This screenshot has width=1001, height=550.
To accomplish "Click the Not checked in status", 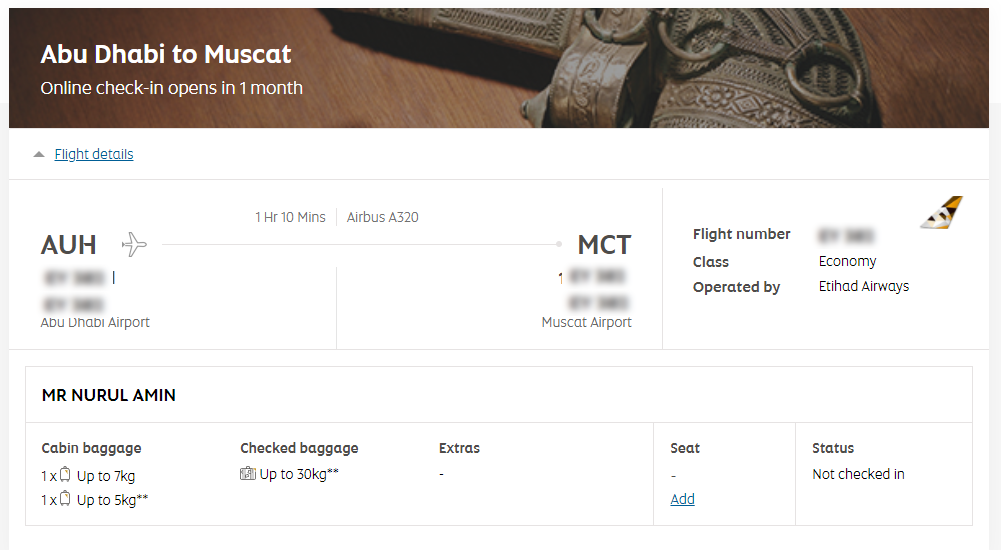I will [858, 474].
